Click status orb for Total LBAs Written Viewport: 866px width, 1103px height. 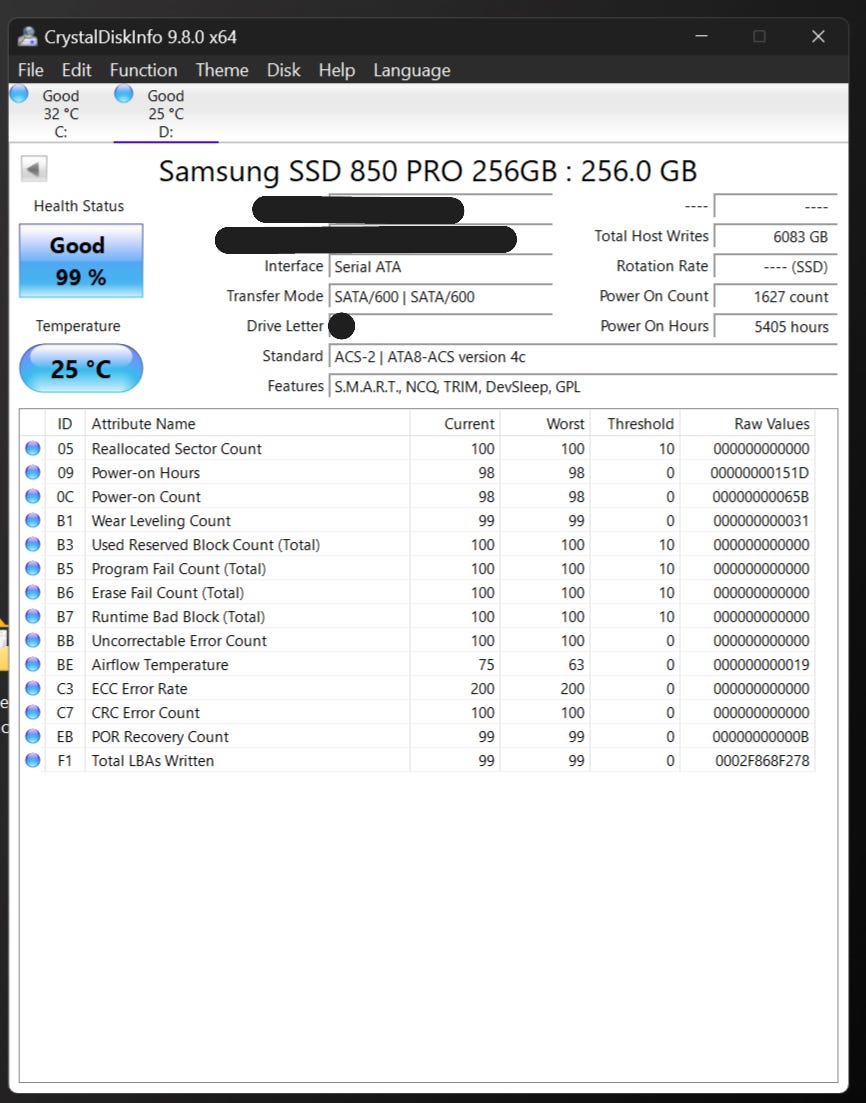[x=32, y=760]
